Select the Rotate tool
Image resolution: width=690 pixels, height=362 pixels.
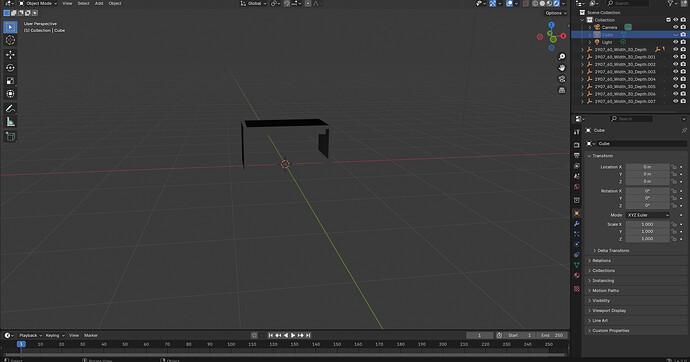tap(10, 68)
